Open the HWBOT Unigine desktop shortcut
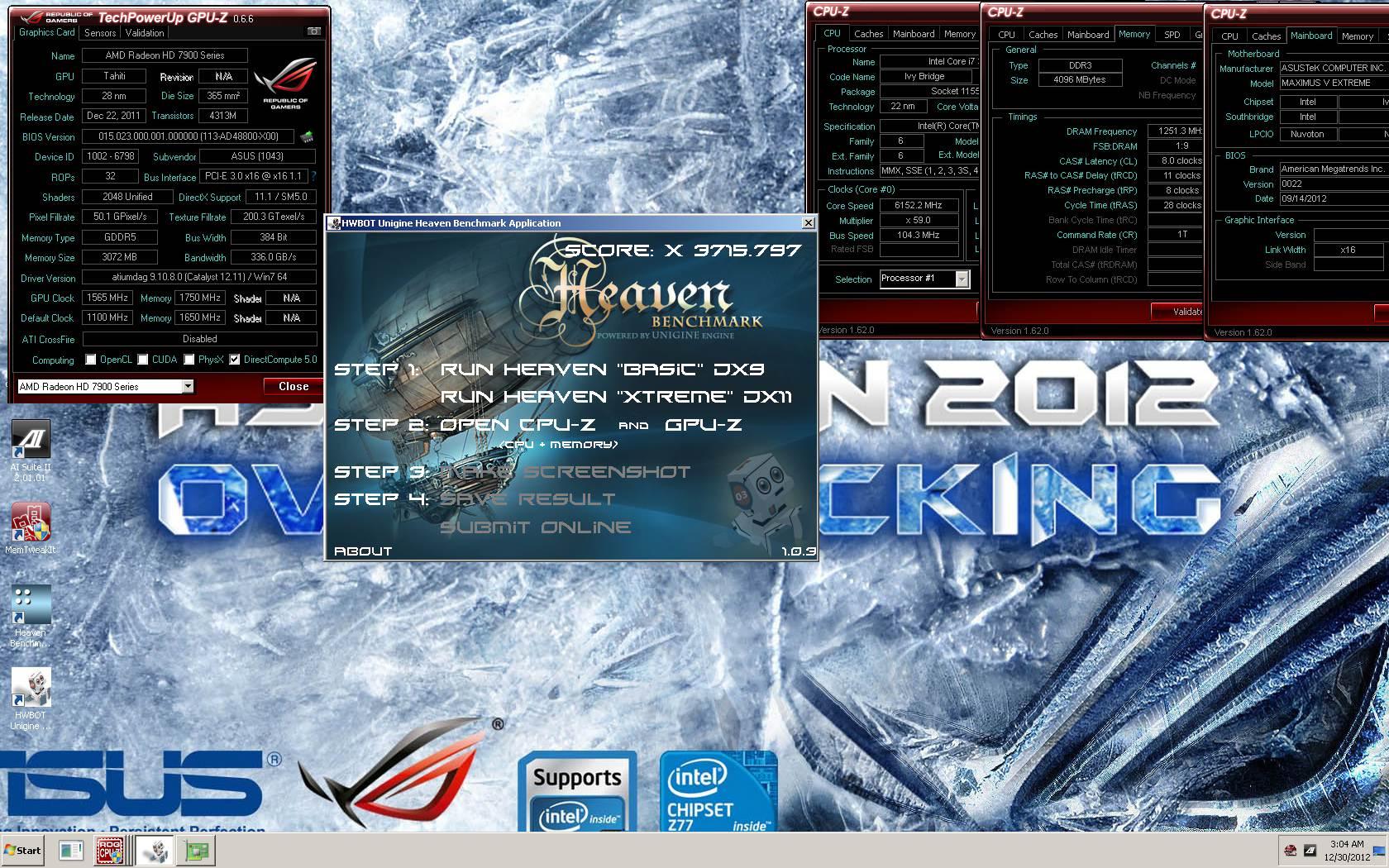Screen dimensions: 1389x868 pos(30,699)
